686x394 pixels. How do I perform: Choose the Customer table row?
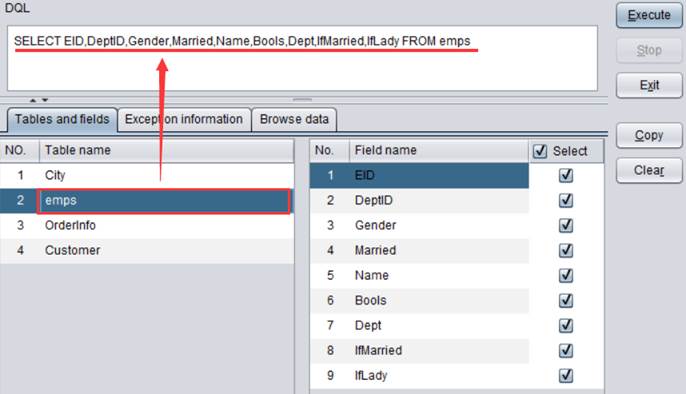tap(147, 251)
